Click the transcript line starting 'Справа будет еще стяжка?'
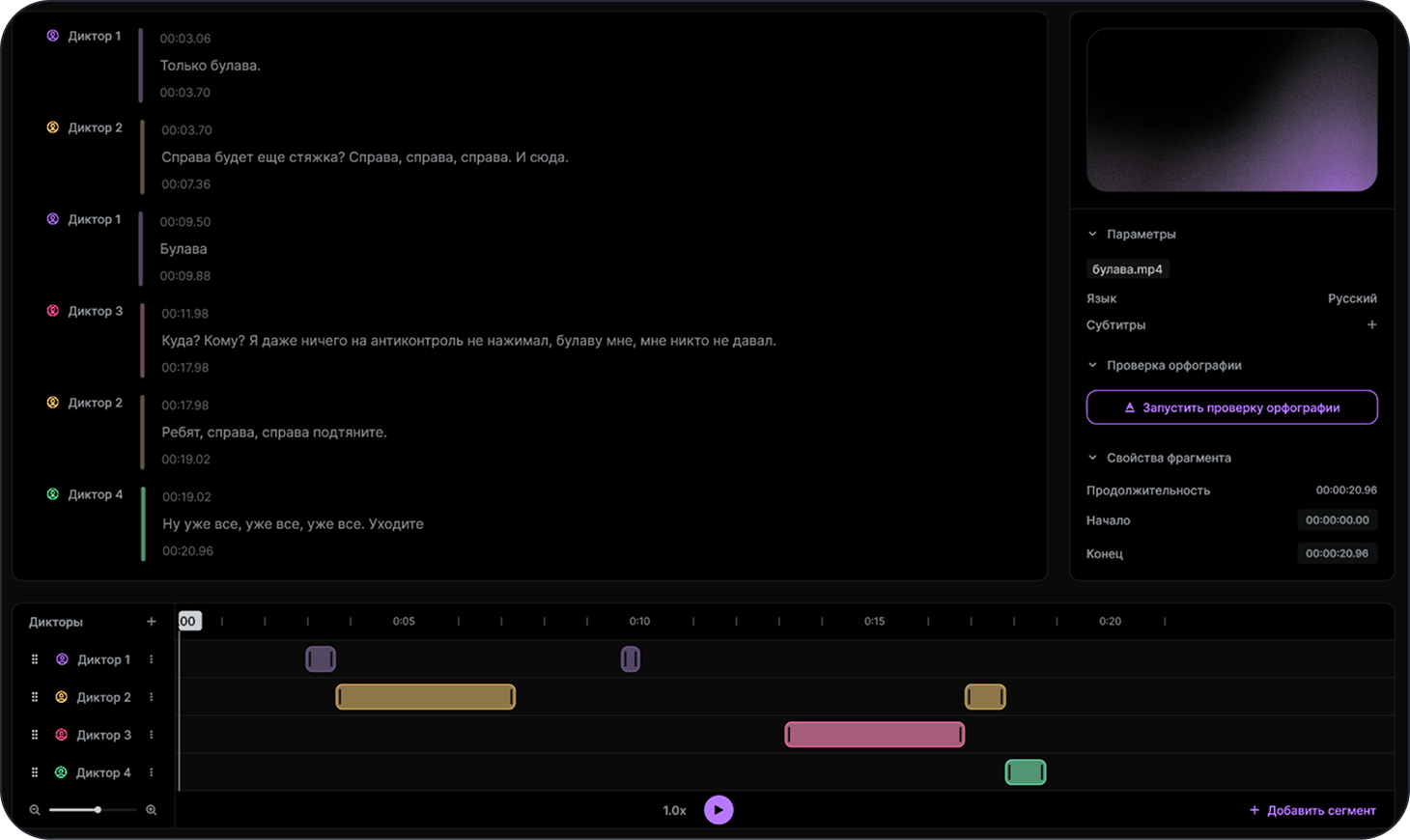This screenshot has height=840, width=1410. click(x=365, y=157)
